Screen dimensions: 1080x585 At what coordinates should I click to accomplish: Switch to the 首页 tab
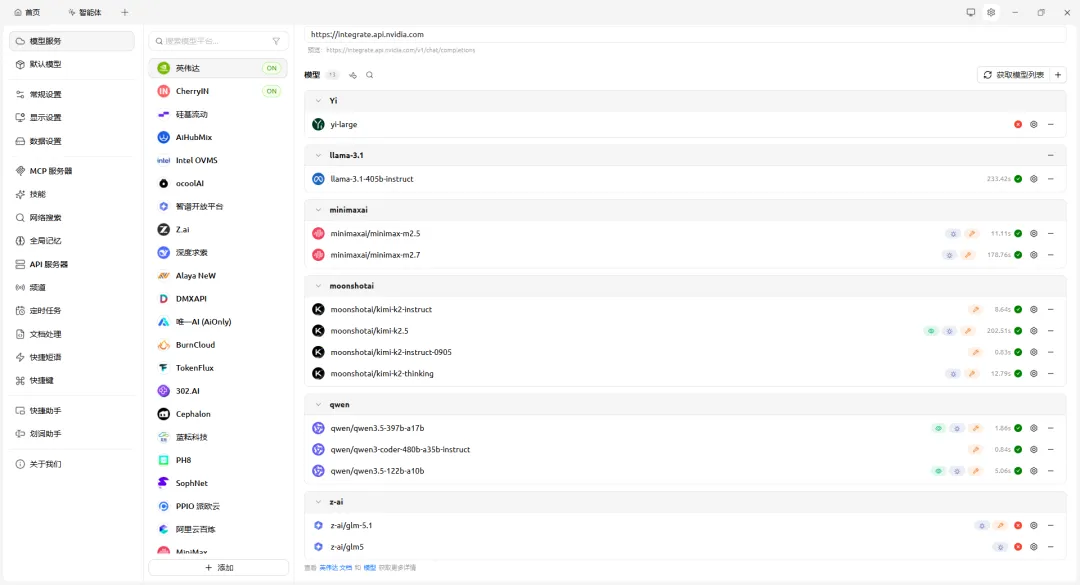click(28, 12)
